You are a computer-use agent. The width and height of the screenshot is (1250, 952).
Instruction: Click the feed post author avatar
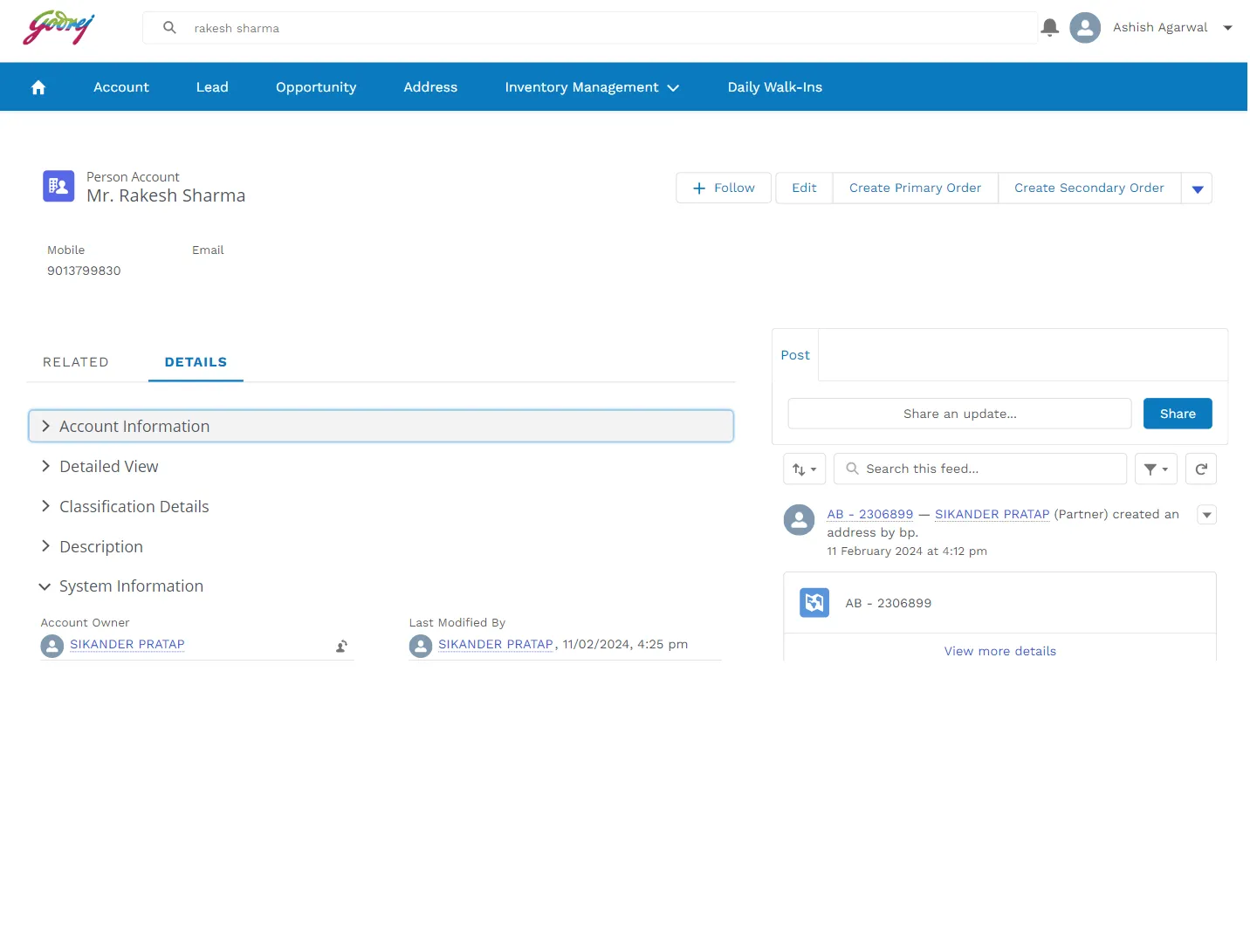[x=799, y=520]
